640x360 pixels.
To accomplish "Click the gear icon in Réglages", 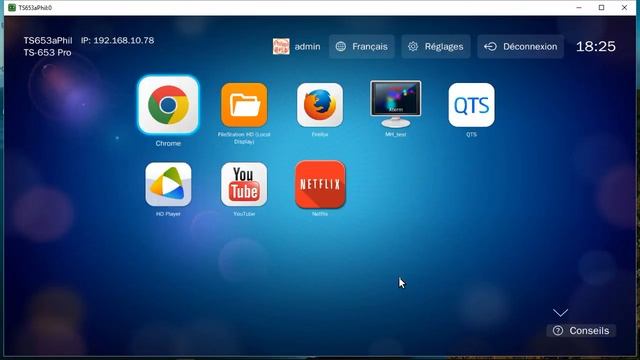I will [413, 47].
